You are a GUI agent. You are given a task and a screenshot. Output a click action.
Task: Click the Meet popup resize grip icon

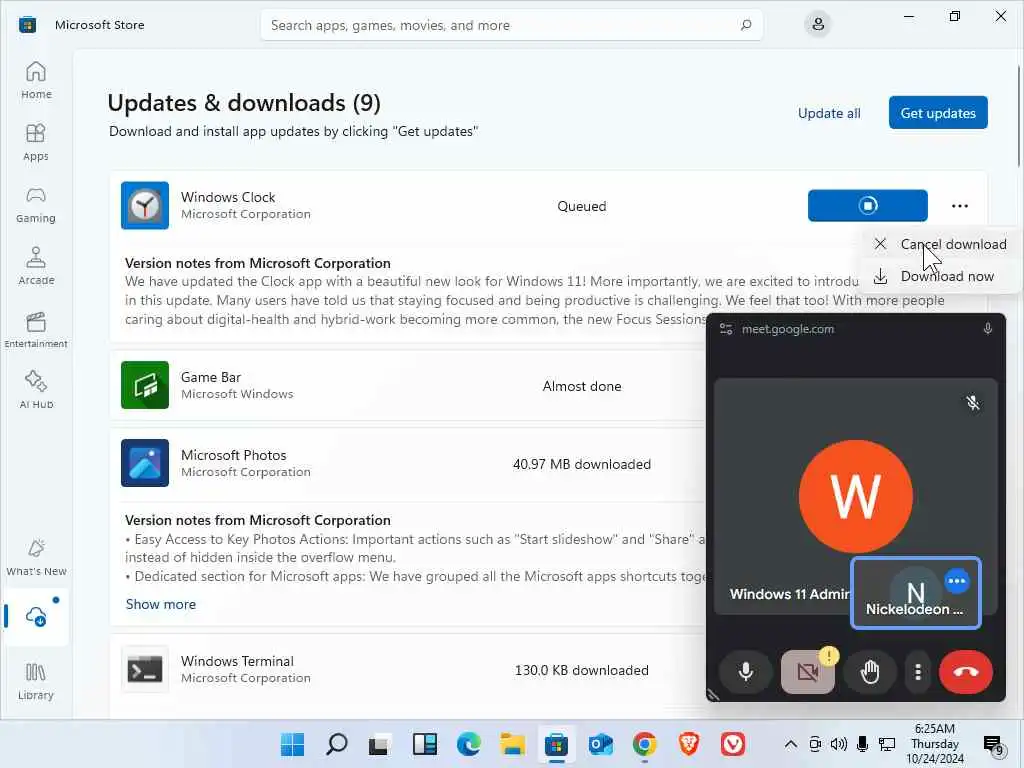click(x=714, y=695)
